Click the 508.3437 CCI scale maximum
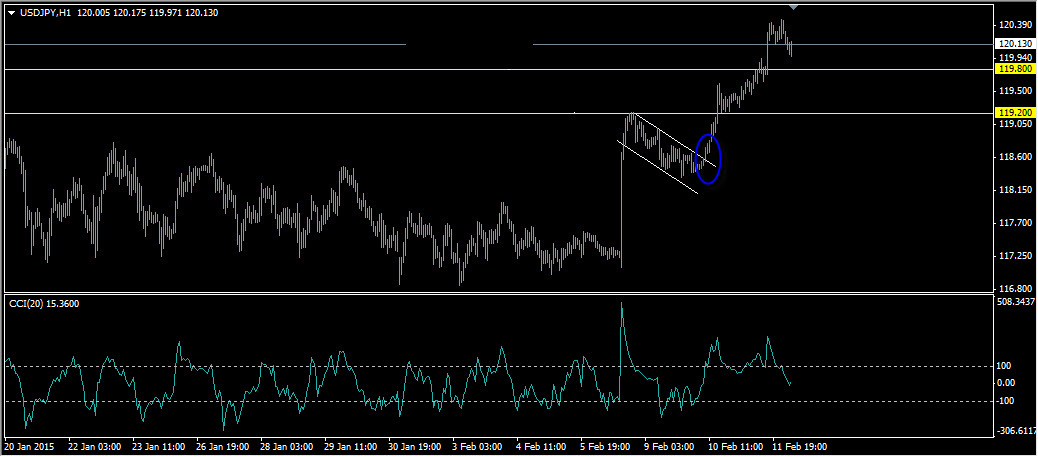 (x=1016, y=301)
